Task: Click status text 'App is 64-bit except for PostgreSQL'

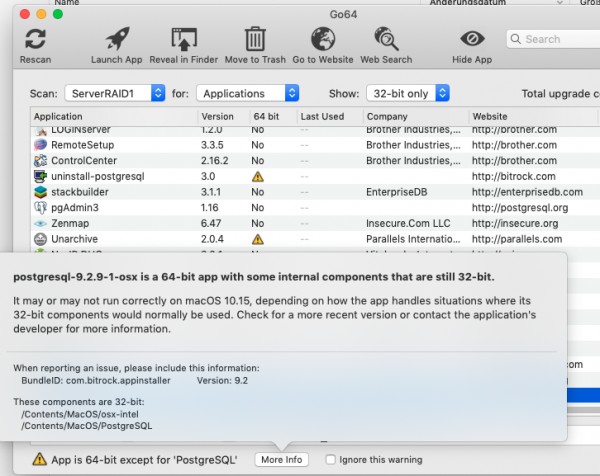Action: (x=144, y=460)
